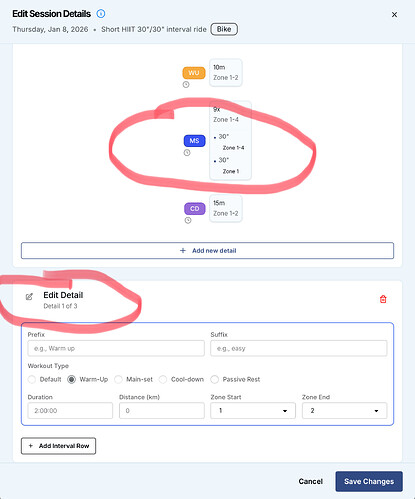Select the blue MS main-set badge
The width and height of the screenshot is (415, 499).
coord(194,141)
